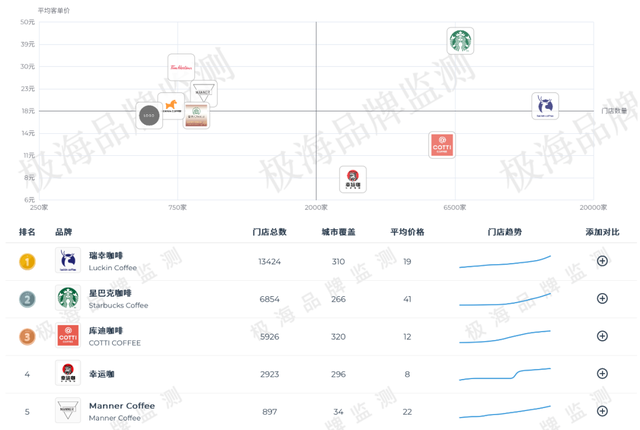Click the 门店趋势 column header
The width and height of the screenshot is (640, 430).
click(x=504, y=232)
